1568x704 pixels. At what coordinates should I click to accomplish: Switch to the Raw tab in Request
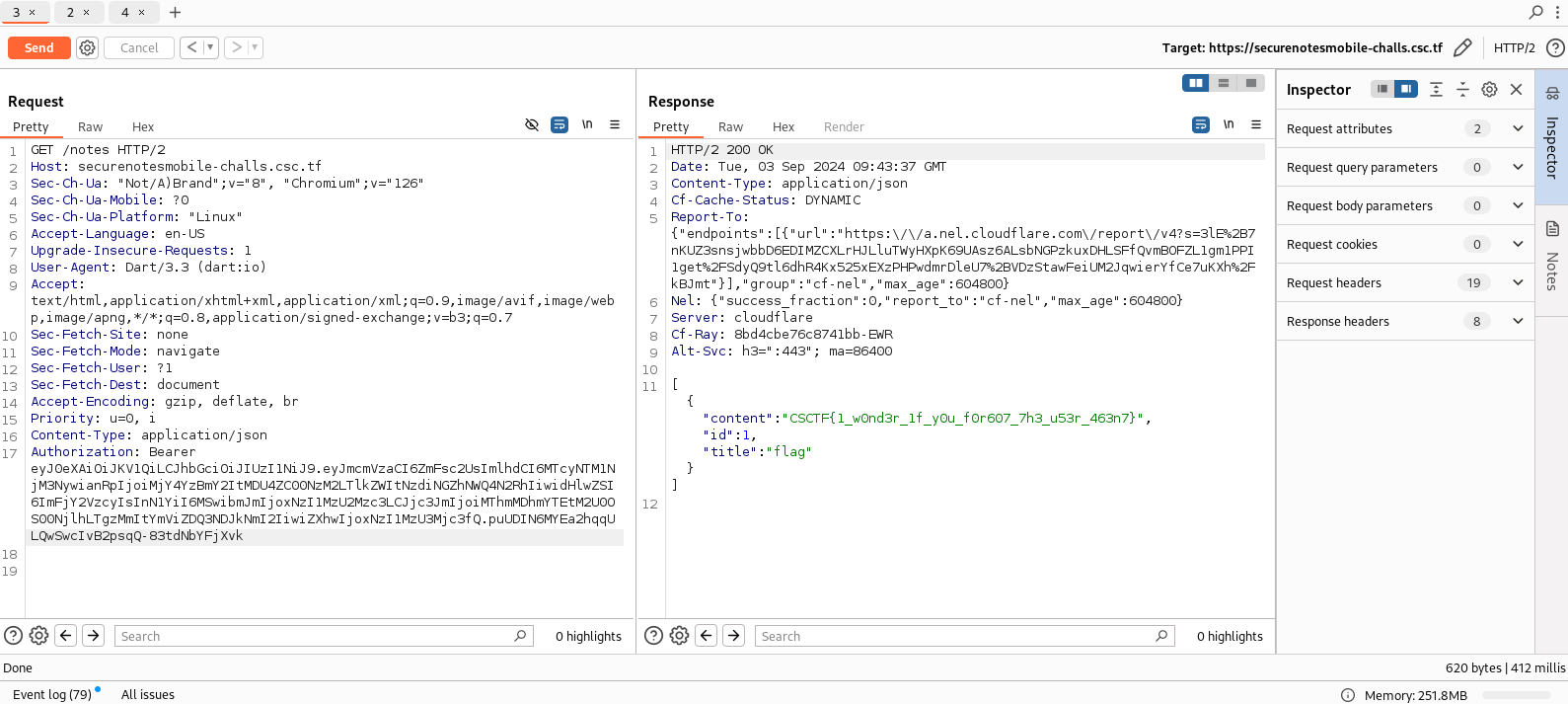[91, 126]
